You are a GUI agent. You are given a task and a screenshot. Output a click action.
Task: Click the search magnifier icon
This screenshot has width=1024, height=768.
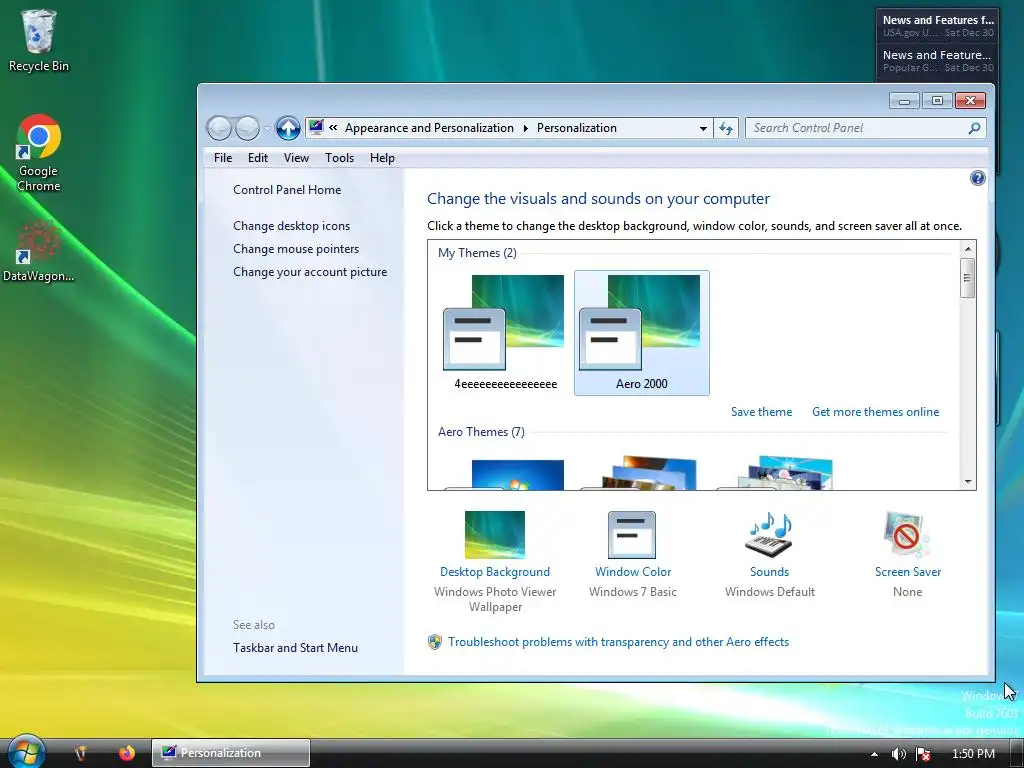point(974,128)
